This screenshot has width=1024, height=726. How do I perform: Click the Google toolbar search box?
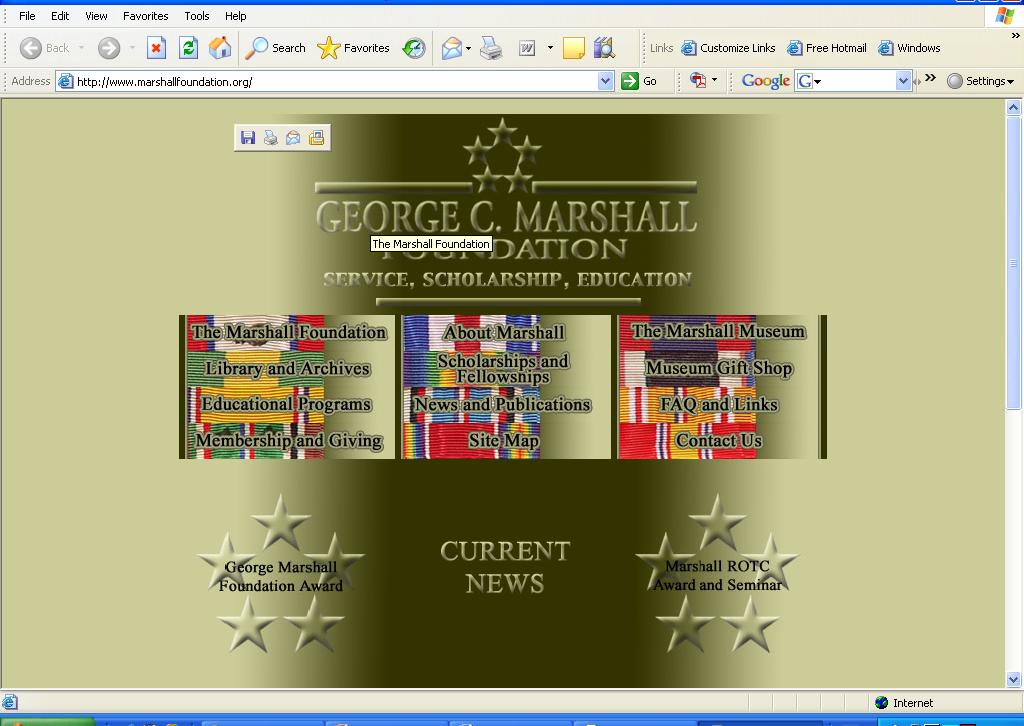point(854,81)
